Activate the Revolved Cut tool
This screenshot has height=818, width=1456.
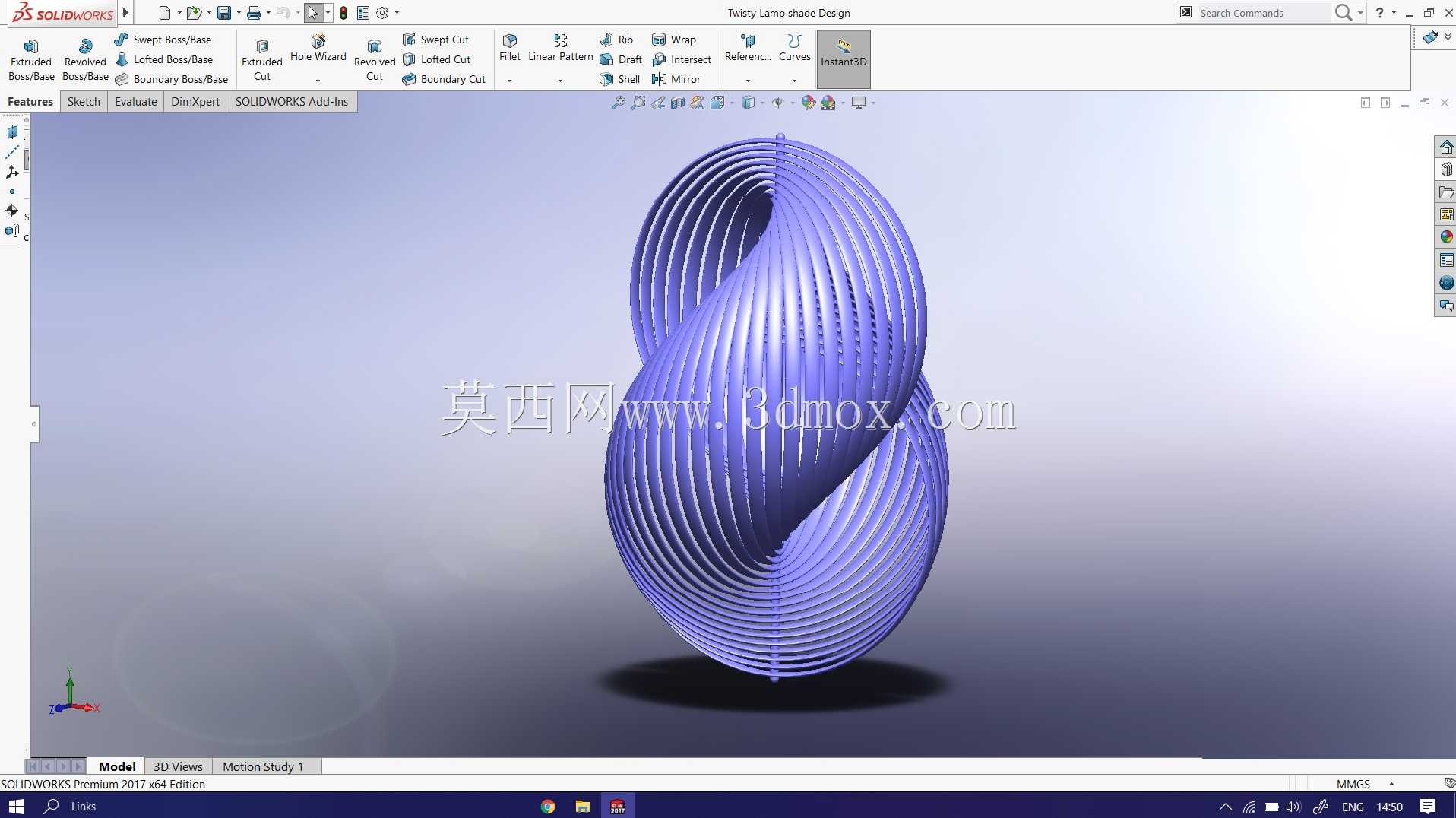click(375, 59)
